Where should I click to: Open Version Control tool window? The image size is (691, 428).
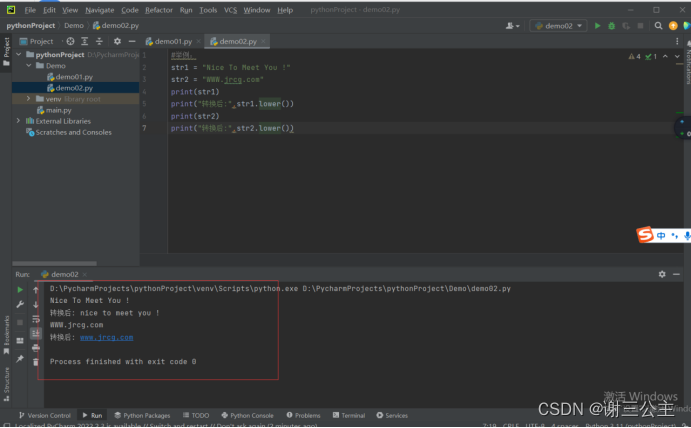coord(45,416)
